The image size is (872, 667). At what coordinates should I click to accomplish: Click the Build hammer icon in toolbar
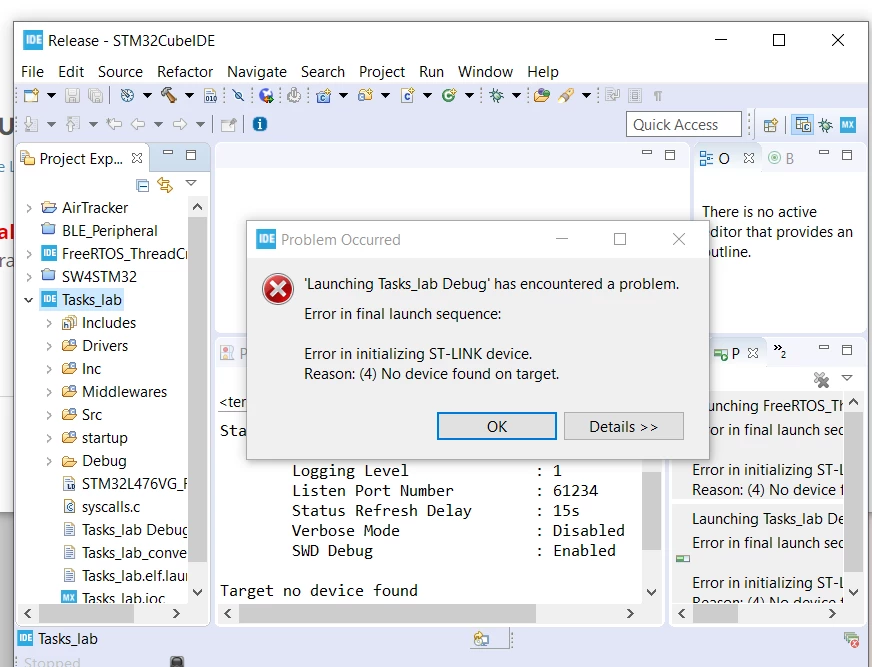(x=169, y=95)
